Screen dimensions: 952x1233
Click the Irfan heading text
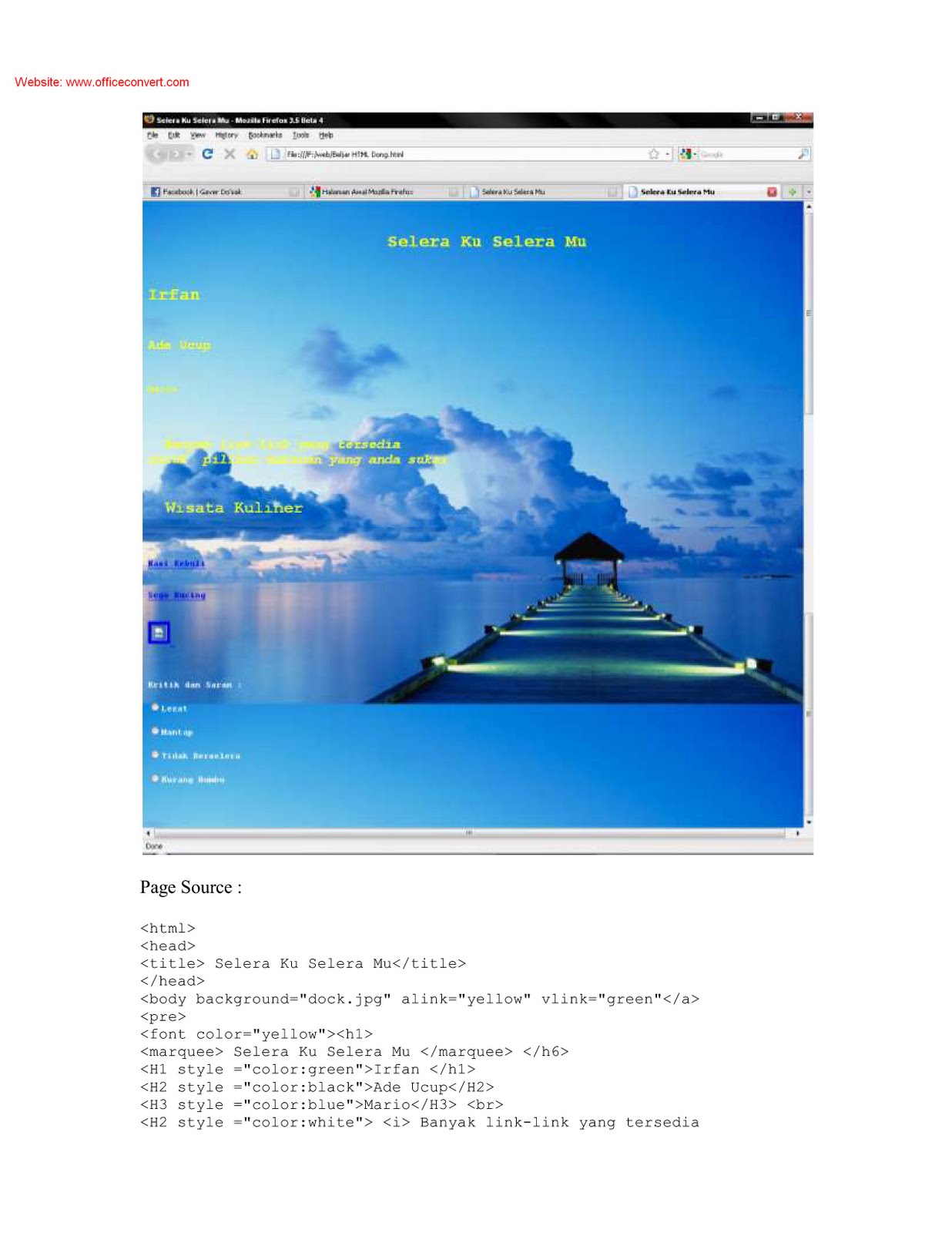click(x=174, y=294)
